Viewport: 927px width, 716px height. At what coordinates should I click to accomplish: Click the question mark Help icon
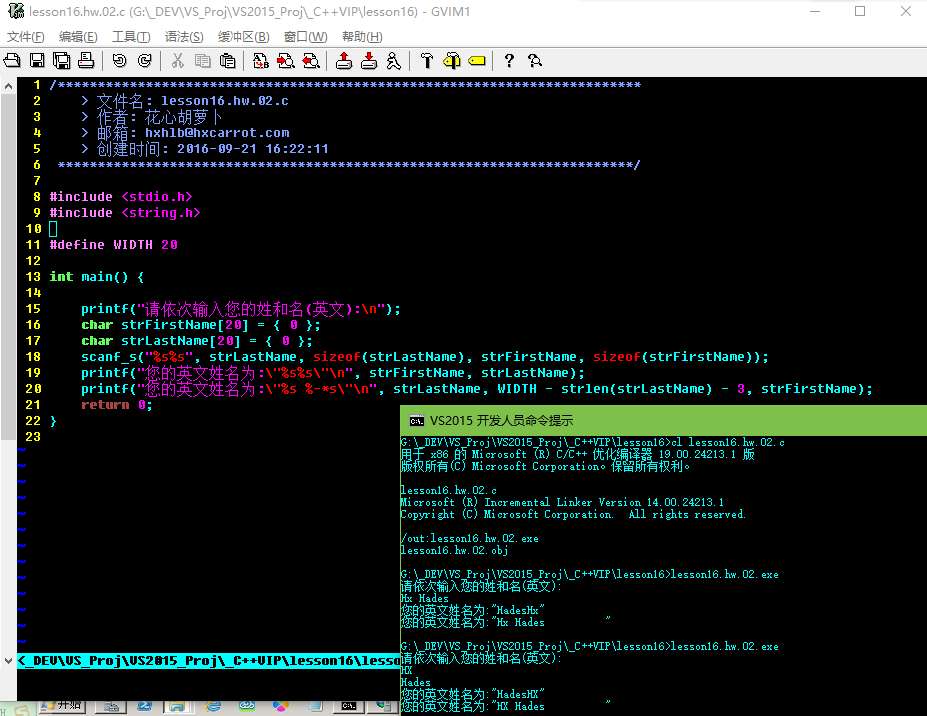510,60
